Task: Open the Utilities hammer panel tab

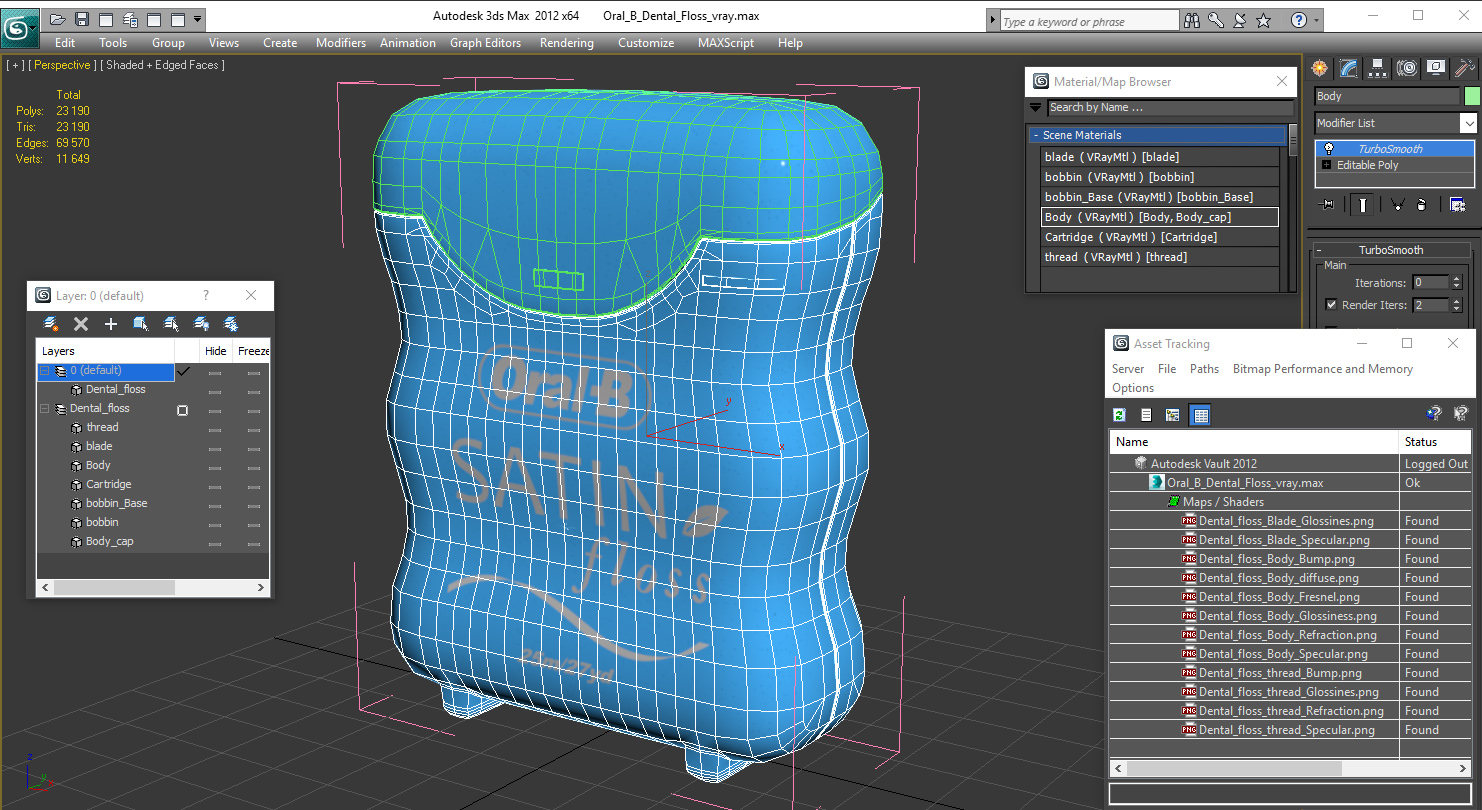Action: [x=1465, y=68]
